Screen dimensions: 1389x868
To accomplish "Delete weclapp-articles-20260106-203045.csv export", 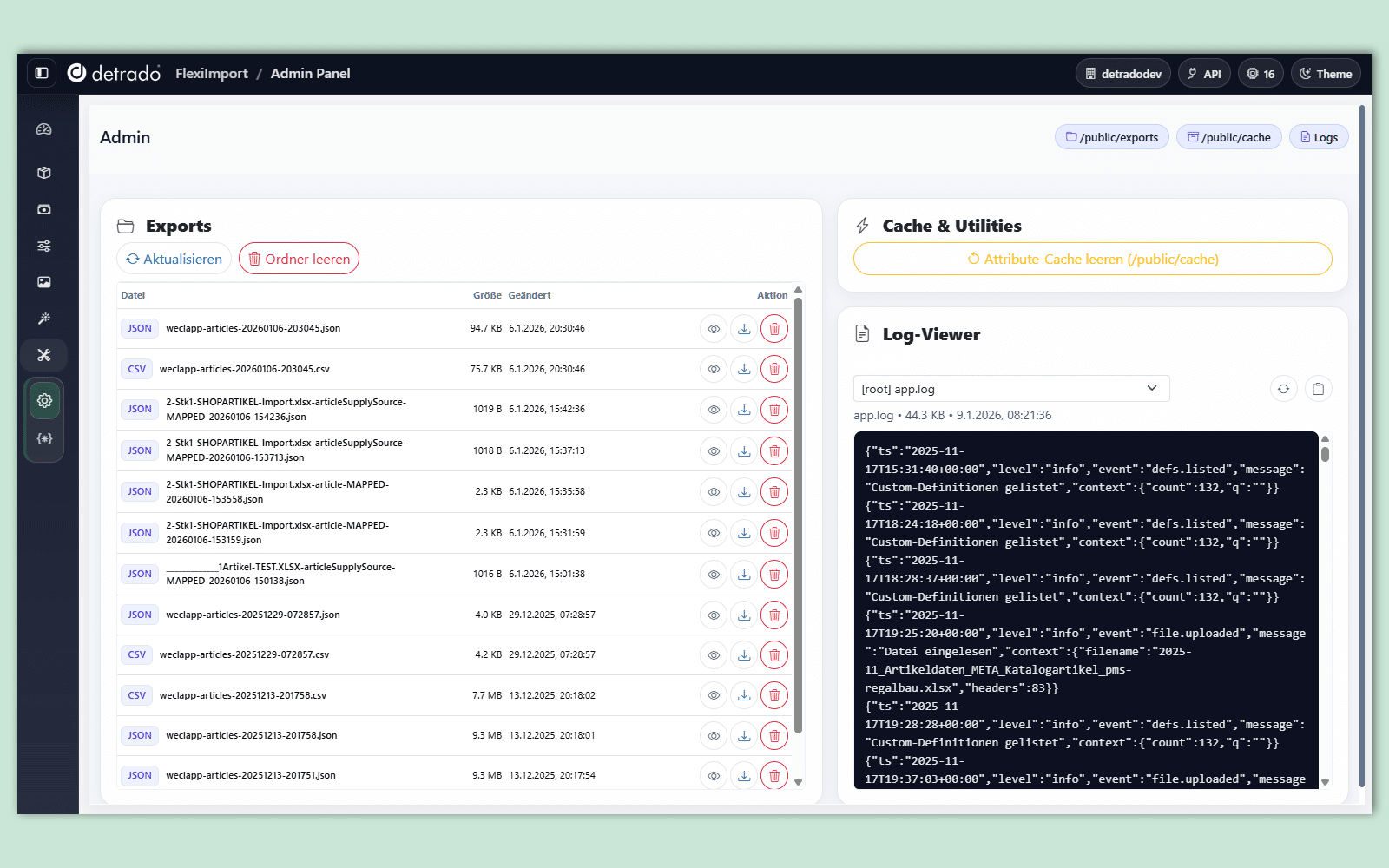I will [774, 369].
